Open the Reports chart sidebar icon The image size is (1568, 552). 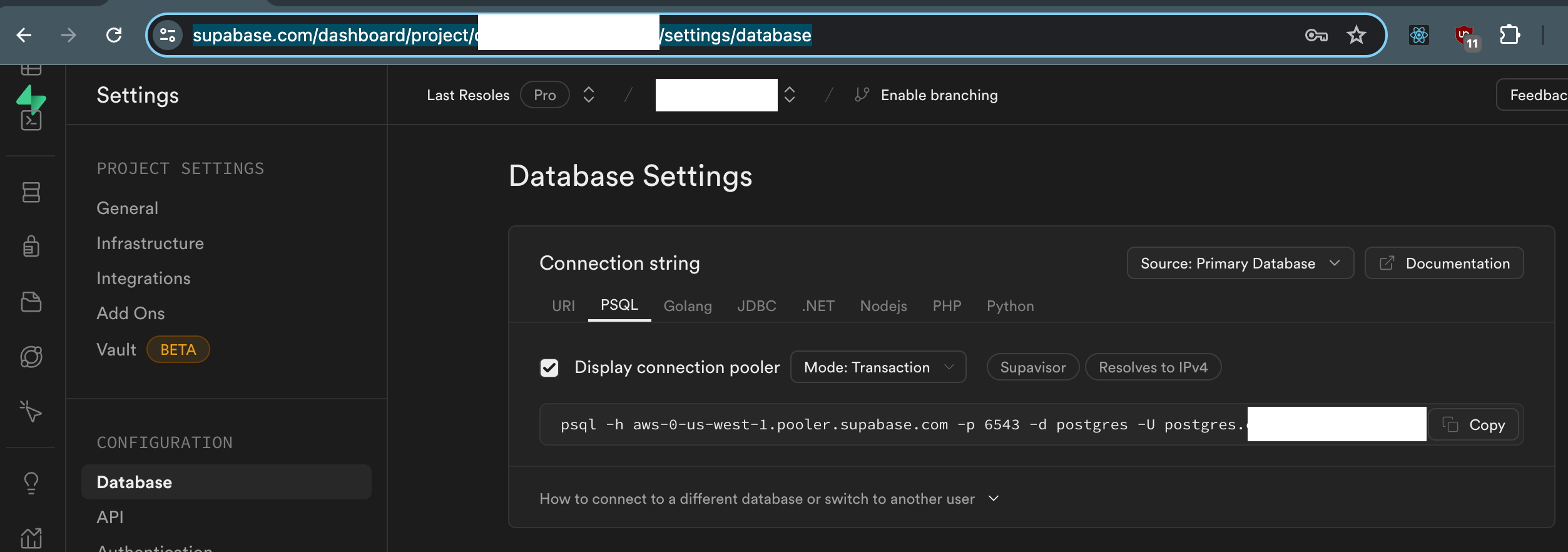[x=31, y=538]
